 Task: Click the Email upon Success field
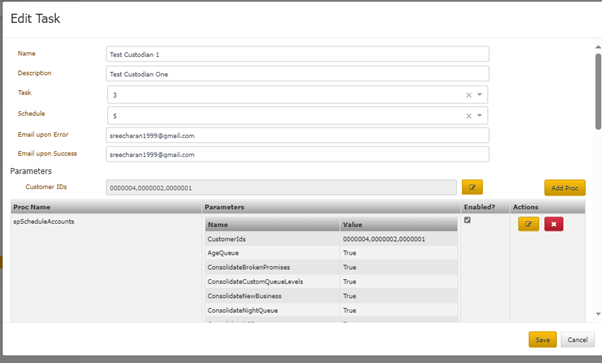298,154
